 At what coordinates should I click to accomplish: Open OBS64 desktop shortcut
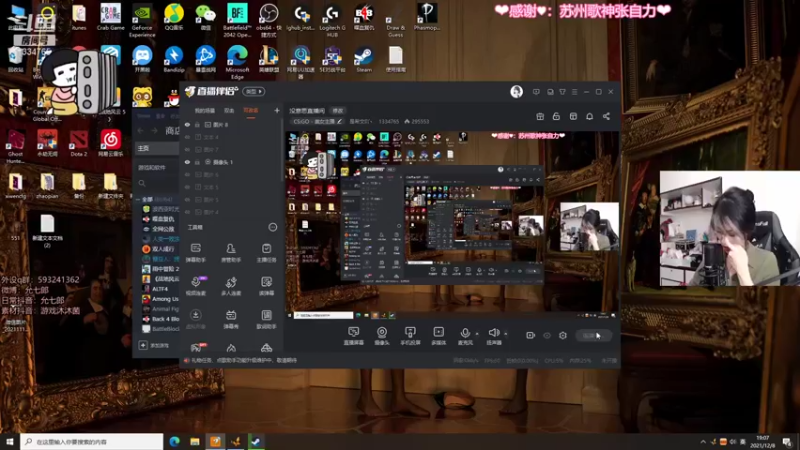coord(269,20)
